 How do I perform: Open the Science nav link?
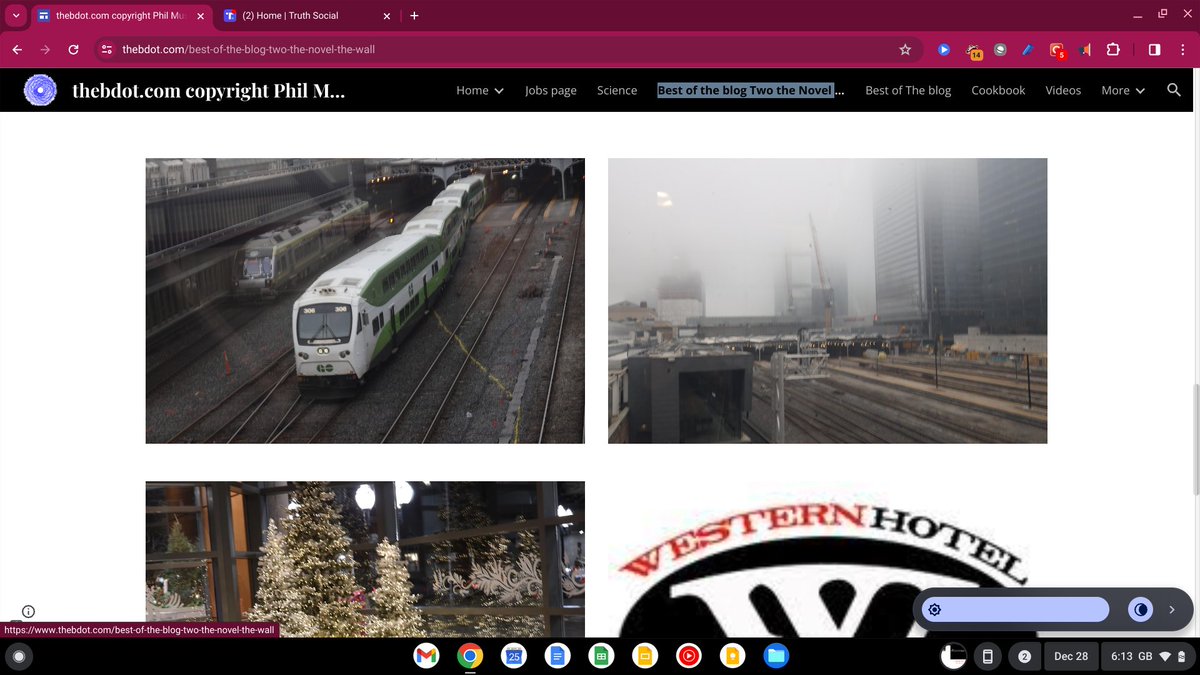point(617,90)
